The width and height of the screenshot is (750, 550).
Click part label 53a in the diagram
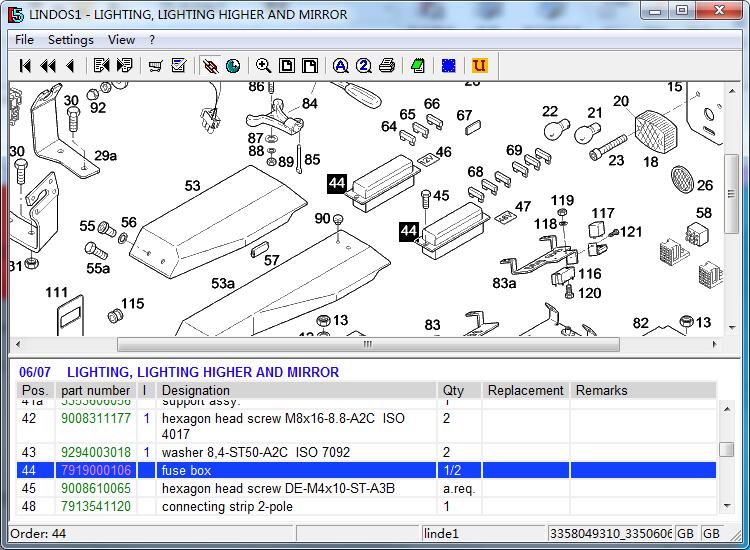pyautogui.click(x=223, y=283)
